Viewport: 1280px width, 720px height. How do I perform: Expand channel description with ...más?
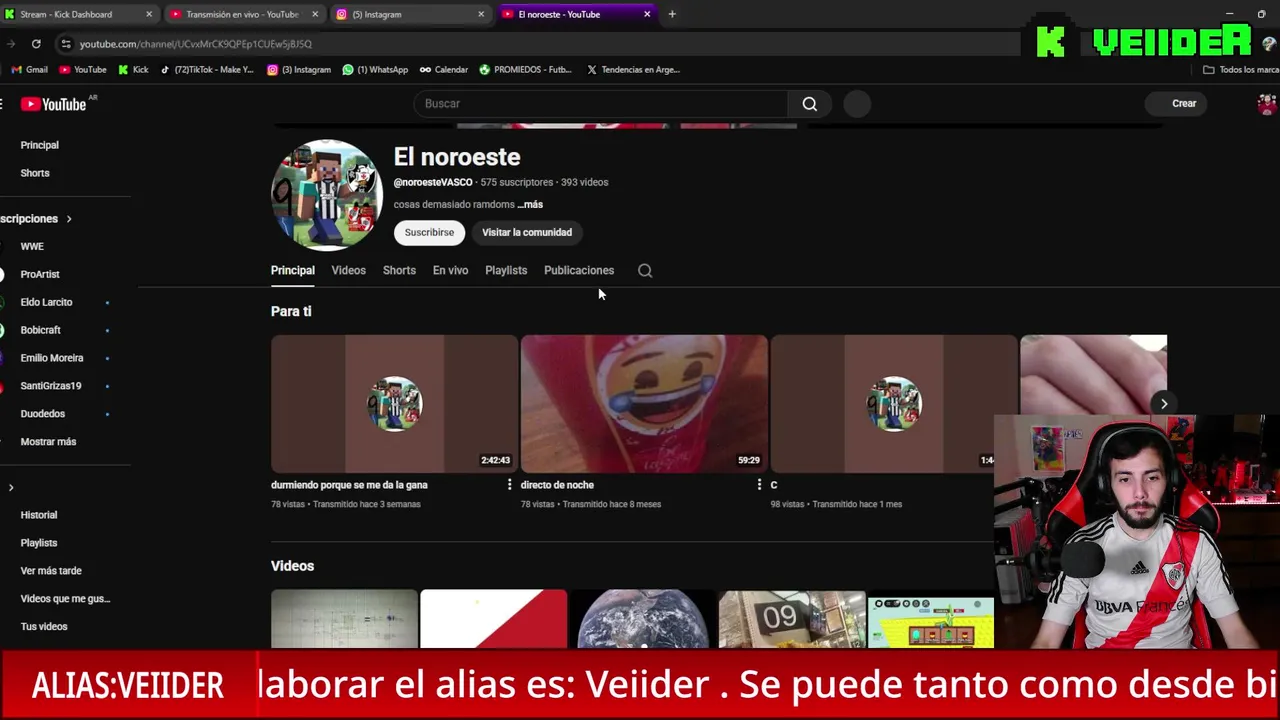point(530,204)
